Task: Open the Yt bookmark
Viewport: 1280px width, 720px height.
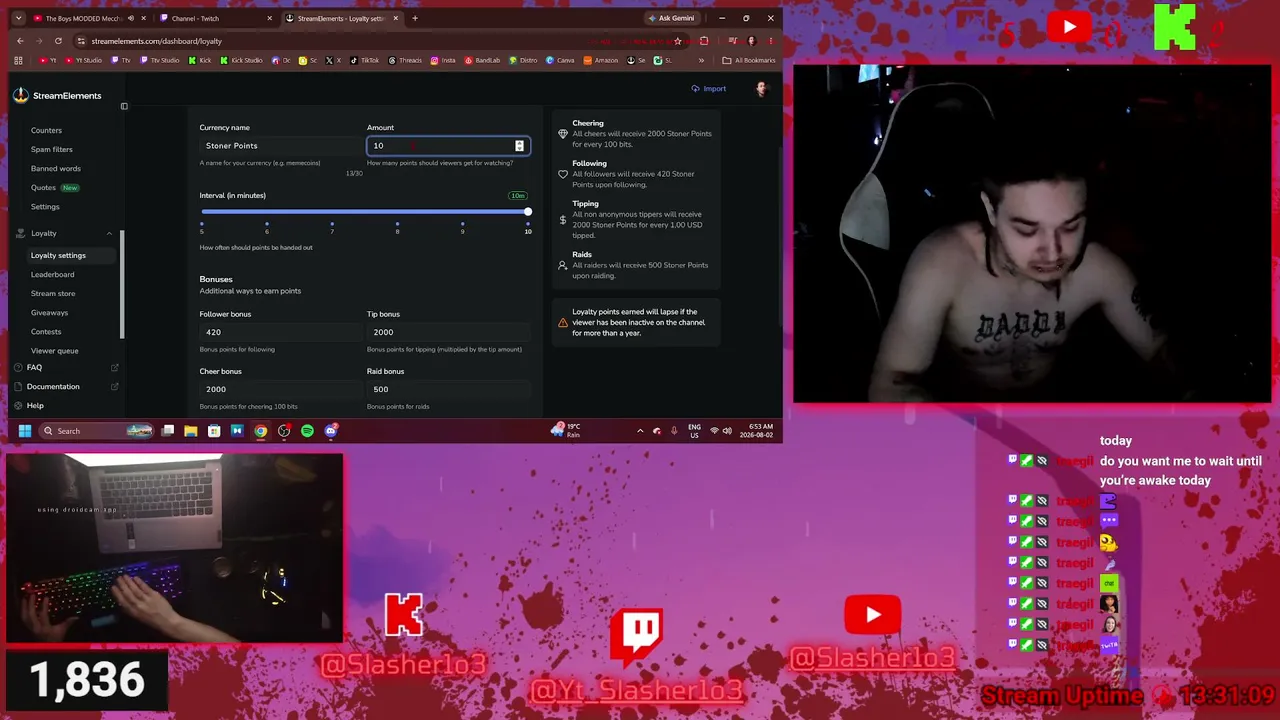Action: coord(47,60)
